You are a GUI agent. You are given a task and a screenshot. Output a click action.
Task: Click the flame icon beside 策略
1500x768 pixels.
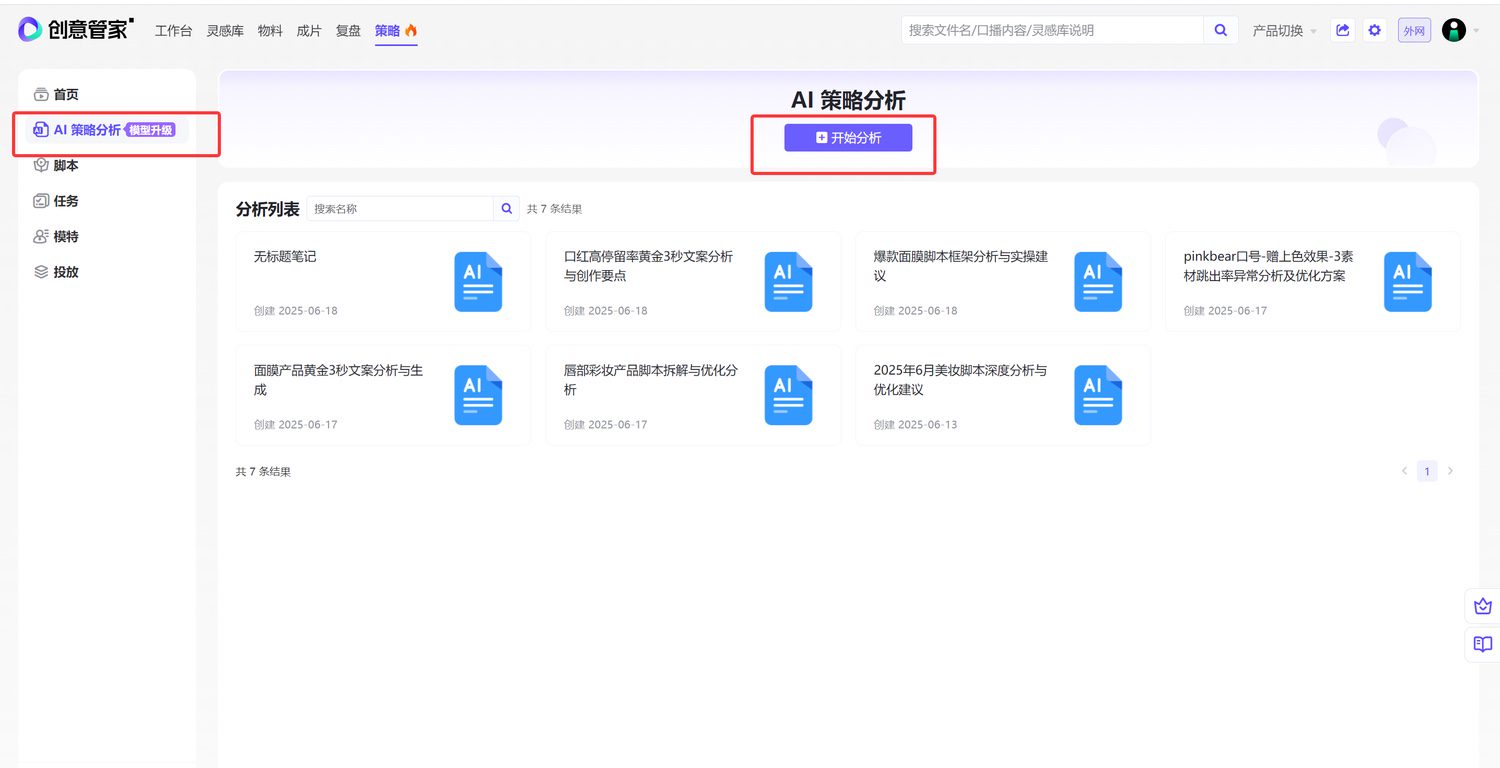(411, 31)
